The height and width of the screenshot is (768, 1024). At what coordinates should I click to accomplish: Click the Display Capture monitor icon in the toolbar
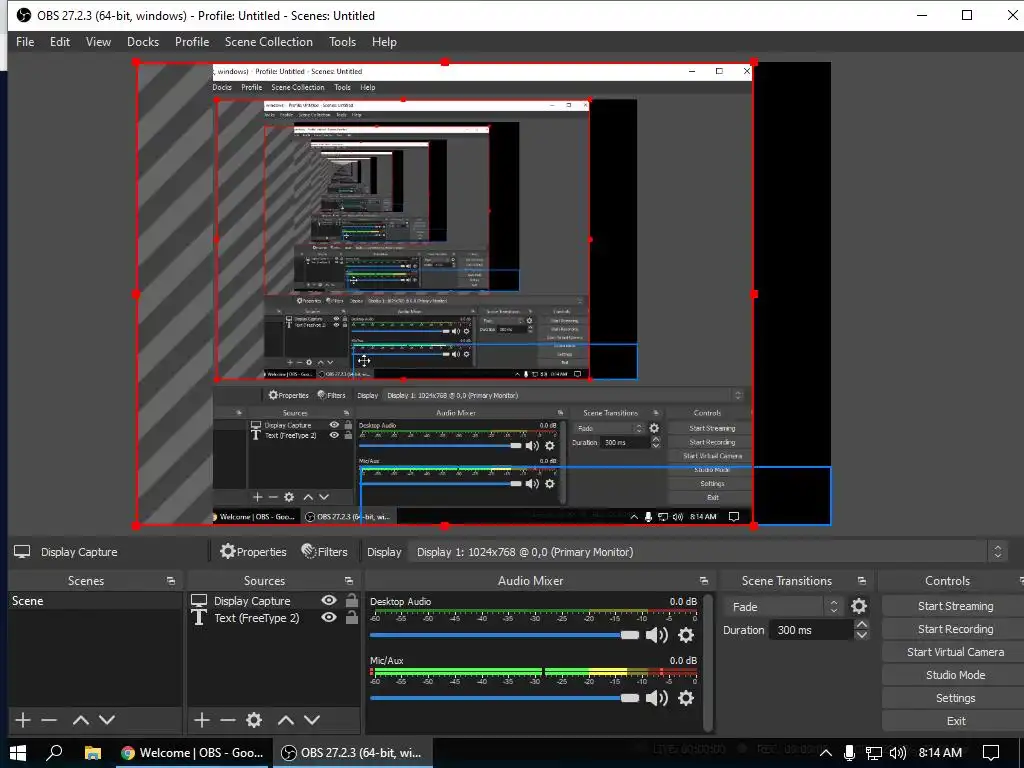coord(22,552)
